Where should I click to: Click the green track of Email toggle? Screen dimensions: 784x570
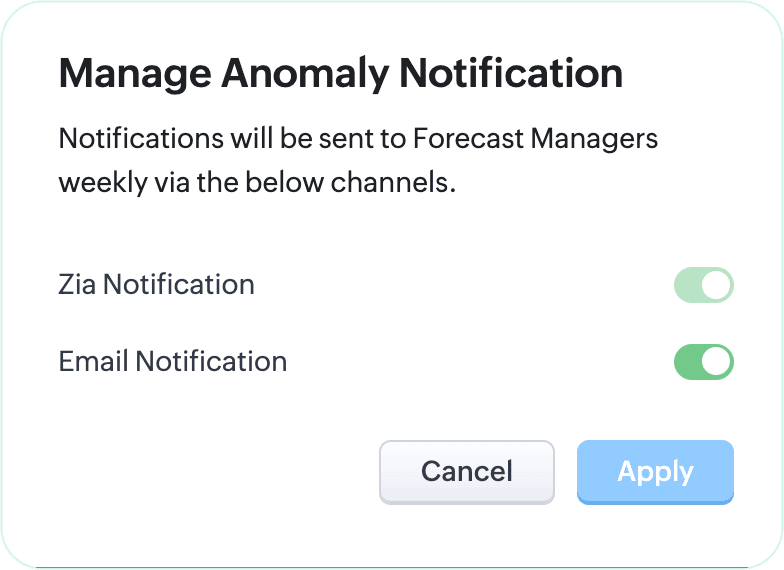pyautogui.click(x=689, y=362)
